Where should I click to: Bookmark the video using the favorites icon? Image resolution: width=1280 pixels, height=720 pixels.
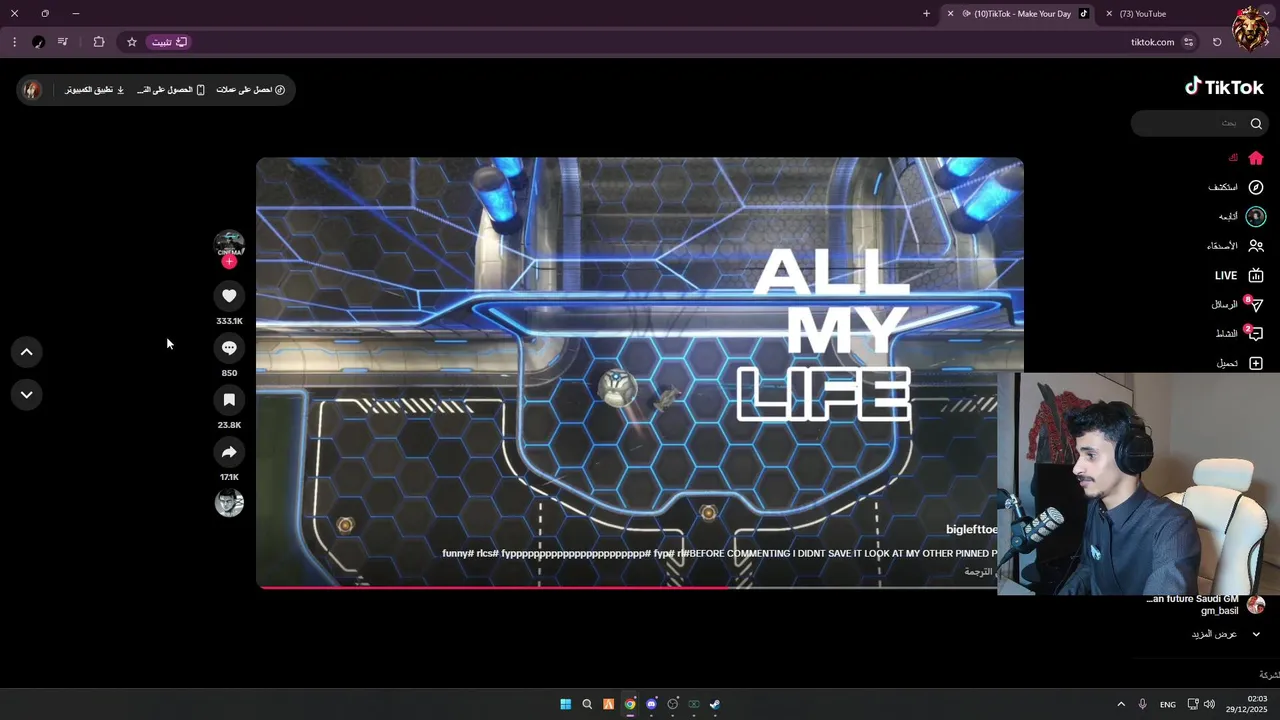[229, 399]
